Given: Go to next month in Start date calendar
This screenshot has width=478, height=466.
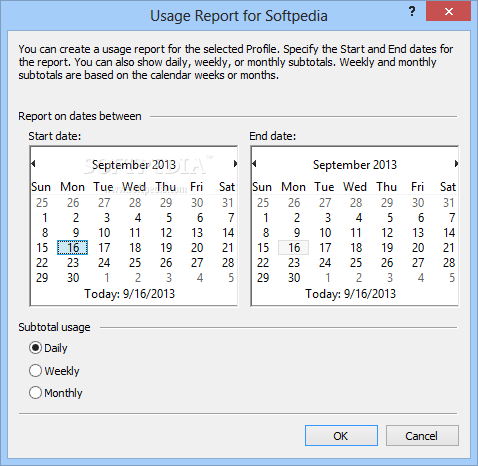Looking at the screenshot, I should click(x=235, y=163).
